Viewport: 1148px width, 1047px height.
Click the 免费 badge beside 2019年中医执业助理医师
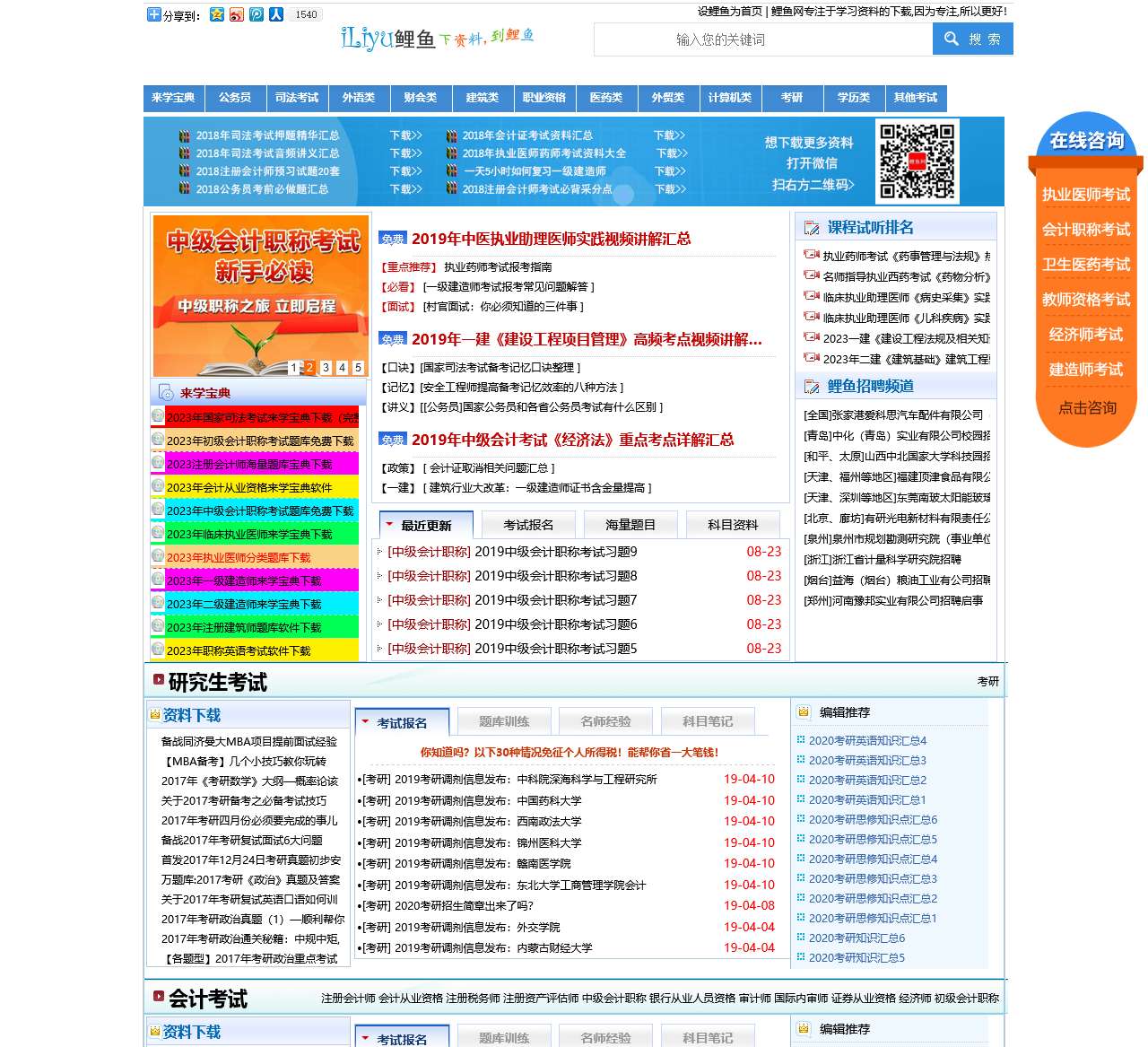pos(393,239)
